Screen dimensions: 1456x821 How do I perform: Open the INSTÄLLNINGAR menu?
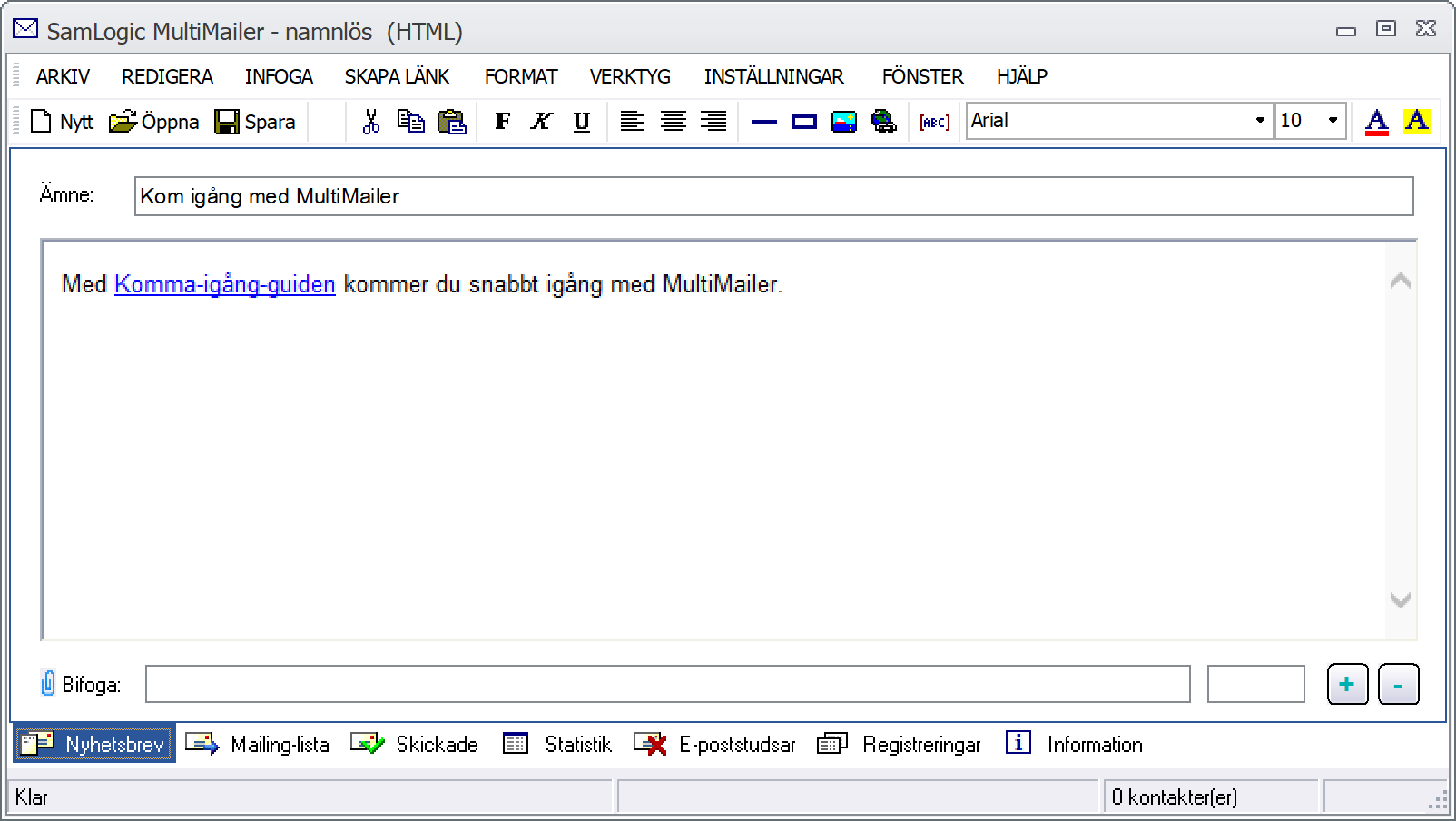tap(773, 77)
